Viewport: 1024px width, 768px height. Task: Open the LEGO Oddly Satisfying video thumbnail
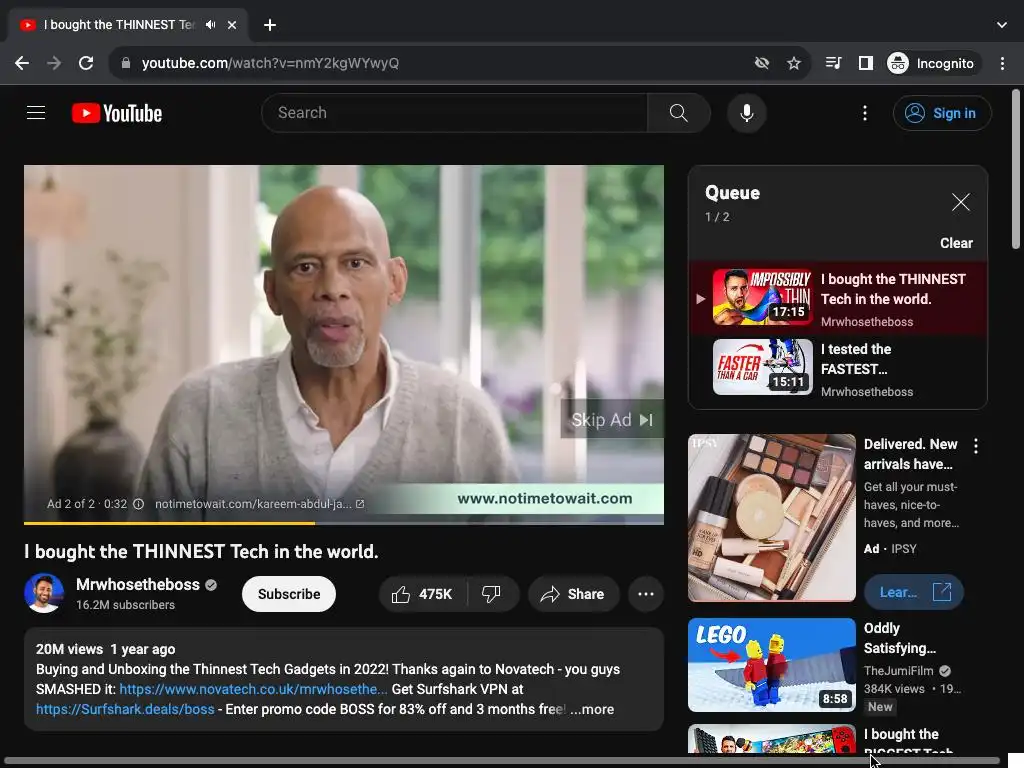[x=771, y=665]
